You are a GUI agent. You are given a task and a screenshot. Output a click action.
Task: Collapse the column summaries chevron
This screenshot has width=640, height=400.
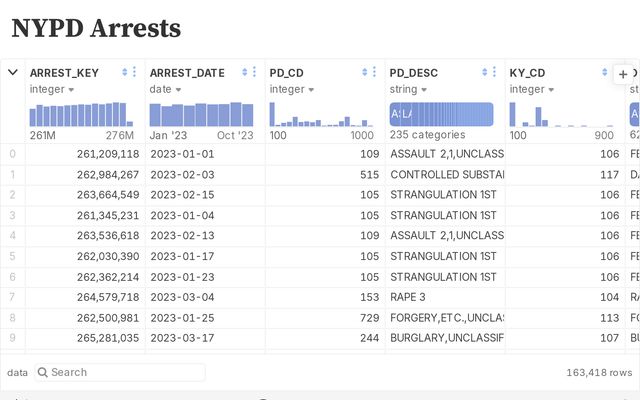point(13,72)
